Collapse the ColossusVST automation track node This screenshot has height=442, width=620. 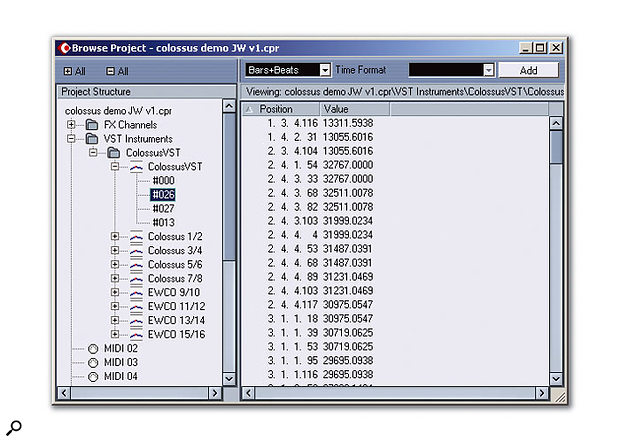[115, 166]
